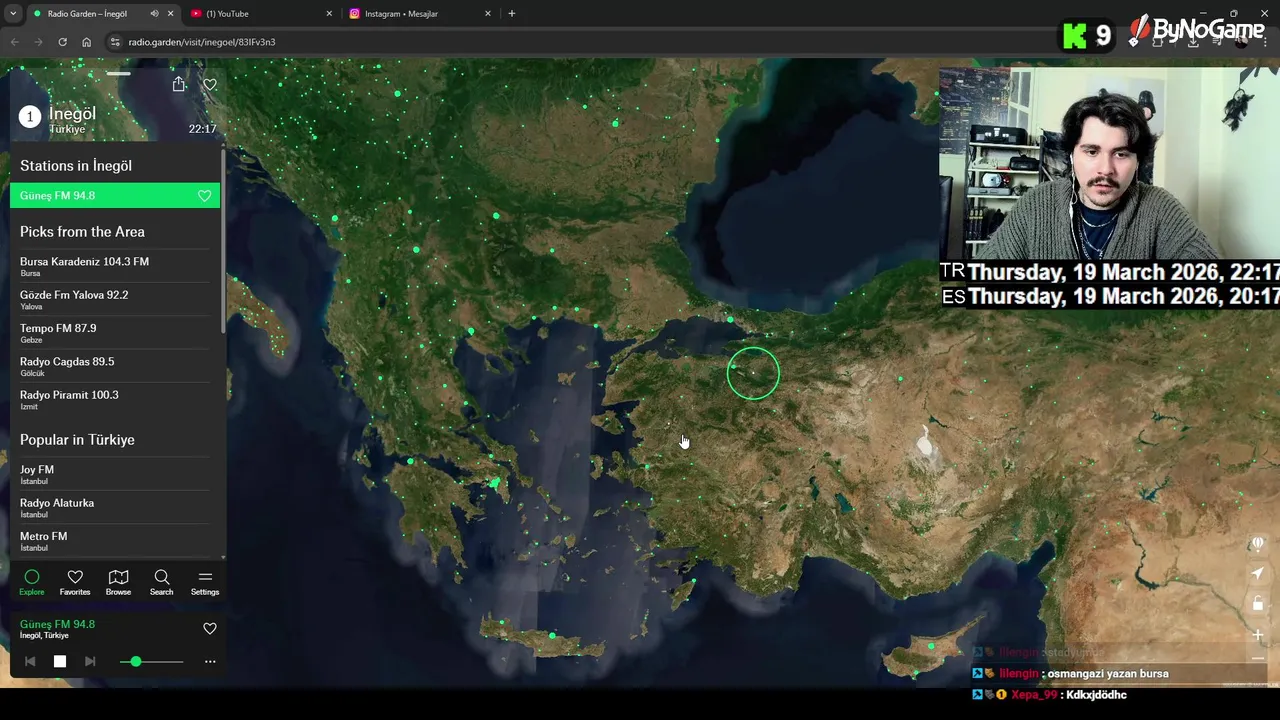This screenshot has width=1280, height=720.
Task: Open the browser downloads
Action: [x=1193, y=42]
